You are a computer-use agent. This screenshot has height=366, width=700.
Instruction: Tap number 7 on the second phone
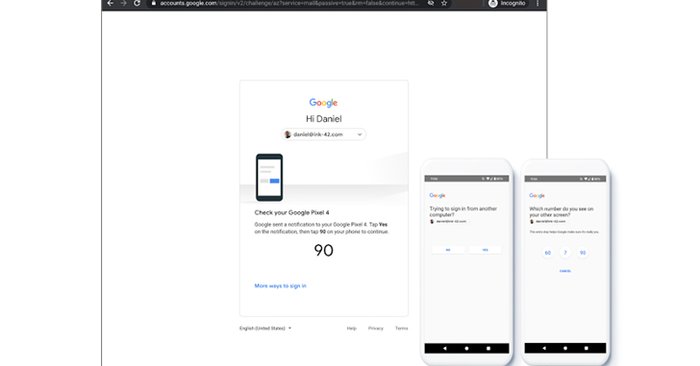565,253
